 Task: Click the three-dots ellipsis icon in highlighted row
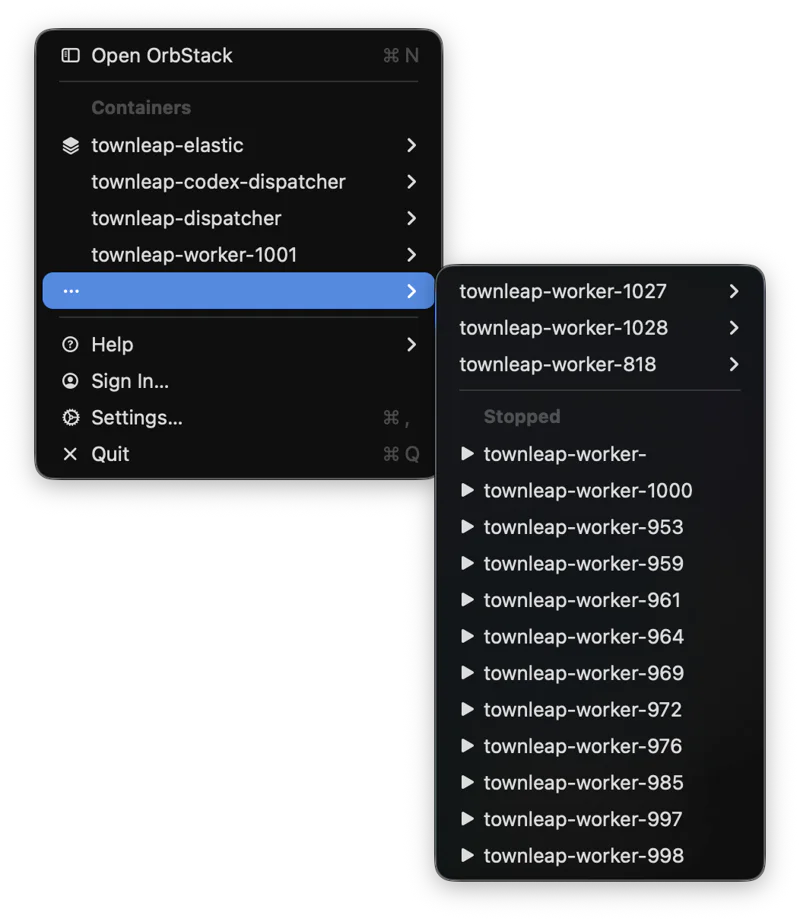tap(71, 291)
